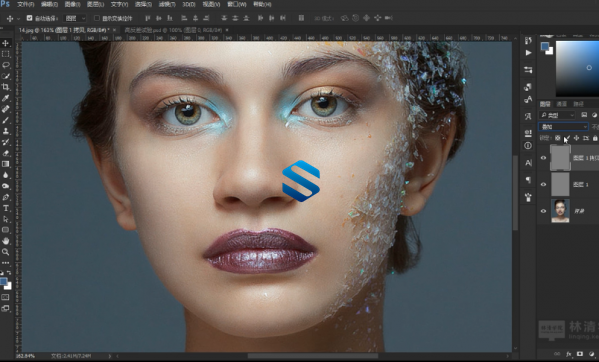Click the lock all layer icon

tap(595, 138)
